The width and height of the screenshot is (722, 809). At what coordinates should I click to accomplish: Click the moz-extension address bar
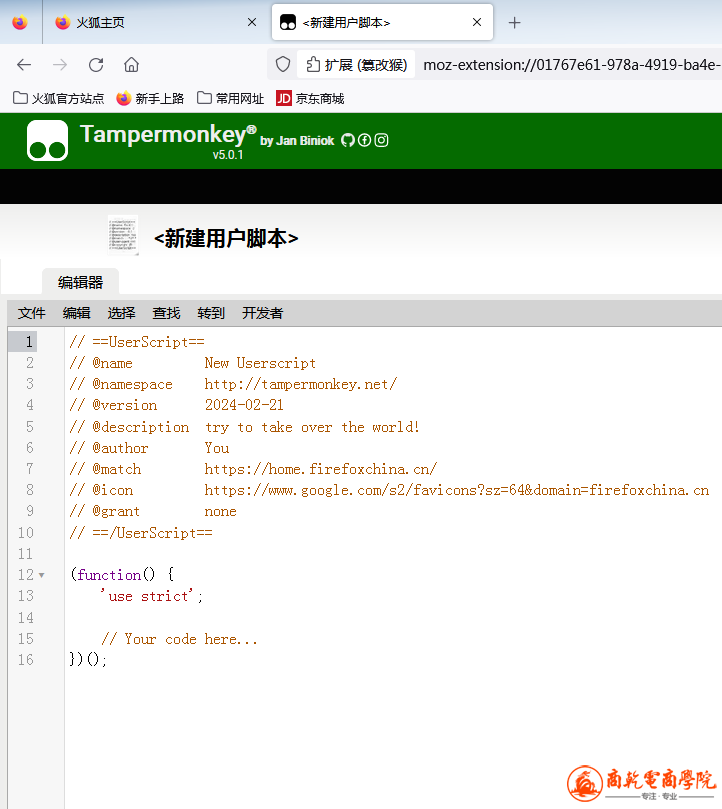[x=570, y=64]
